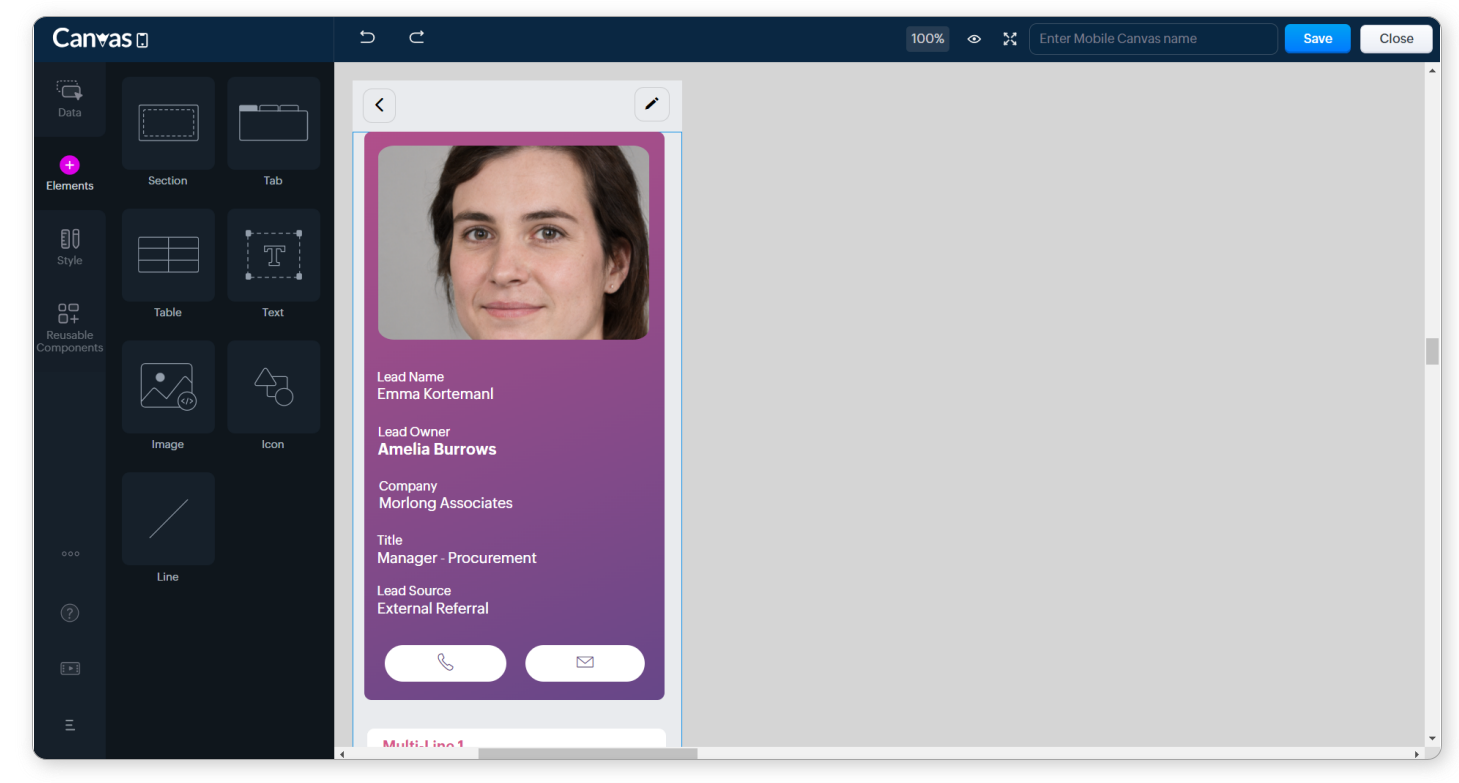Image resolution: width=1459 pixels, height=783 pixels.
Task: Open the Data tab in sidebar
Action: pyautogui.click(x=70, y=99)
